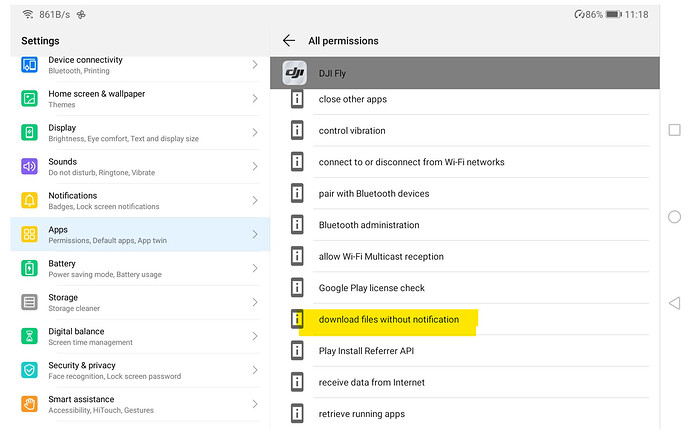Viewport: 690px width, 444px height.
Task: Tap the Wi-Fi status bar icon
Action: (28, 15)
